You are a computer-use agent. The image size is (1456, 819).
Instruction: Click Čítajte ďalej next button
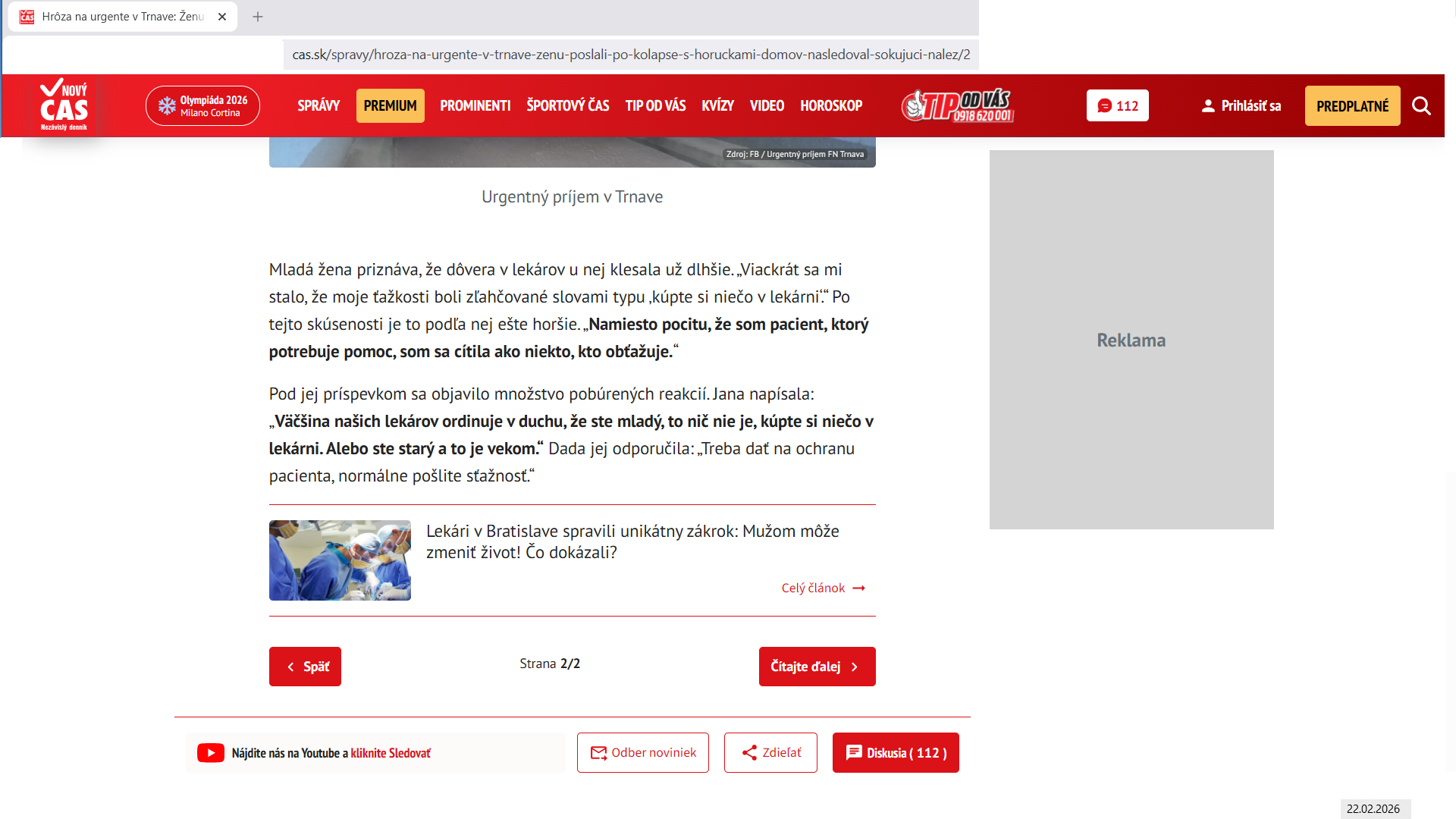click(x=817, y=667)
